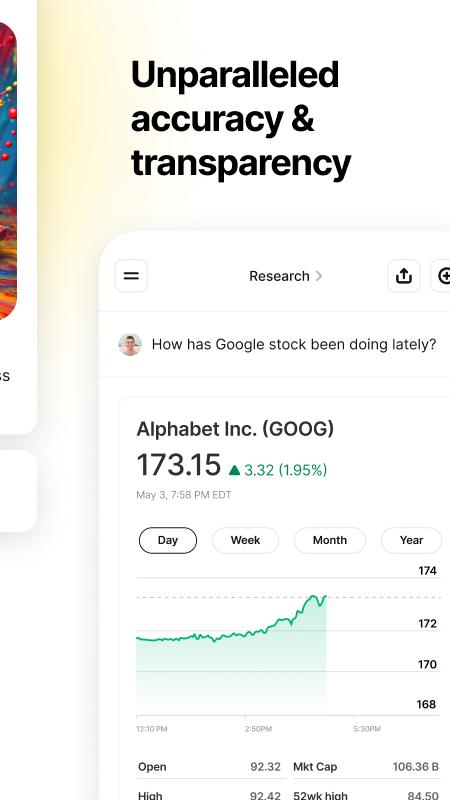This screenshot has height=800, width=450.
Task: Click the 3.32 (1.95%) change value
Action: tap(286, 470)
